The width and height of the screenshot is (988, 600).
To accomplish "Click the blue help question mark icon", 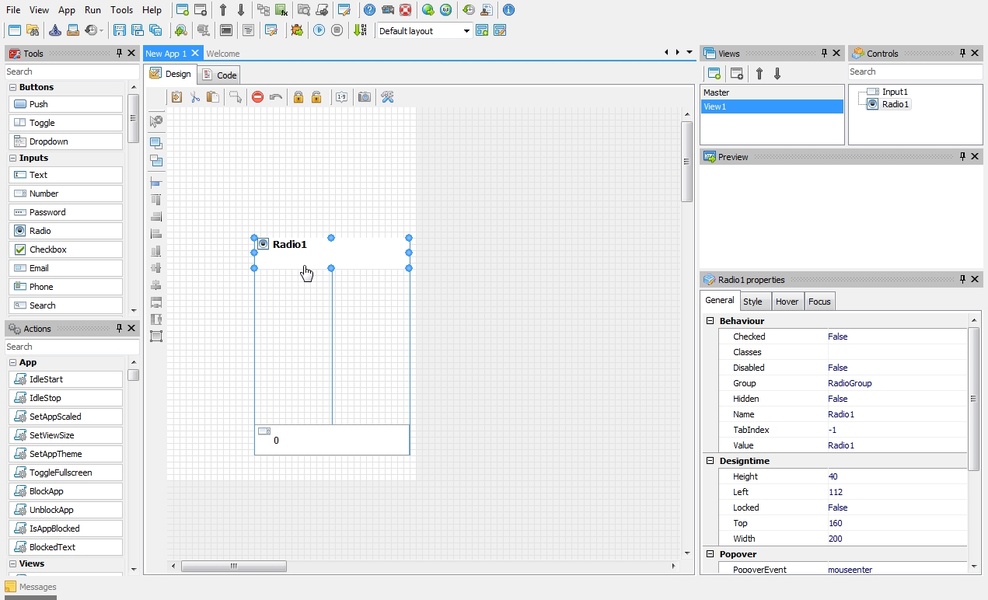I will [x=370, y=10].
